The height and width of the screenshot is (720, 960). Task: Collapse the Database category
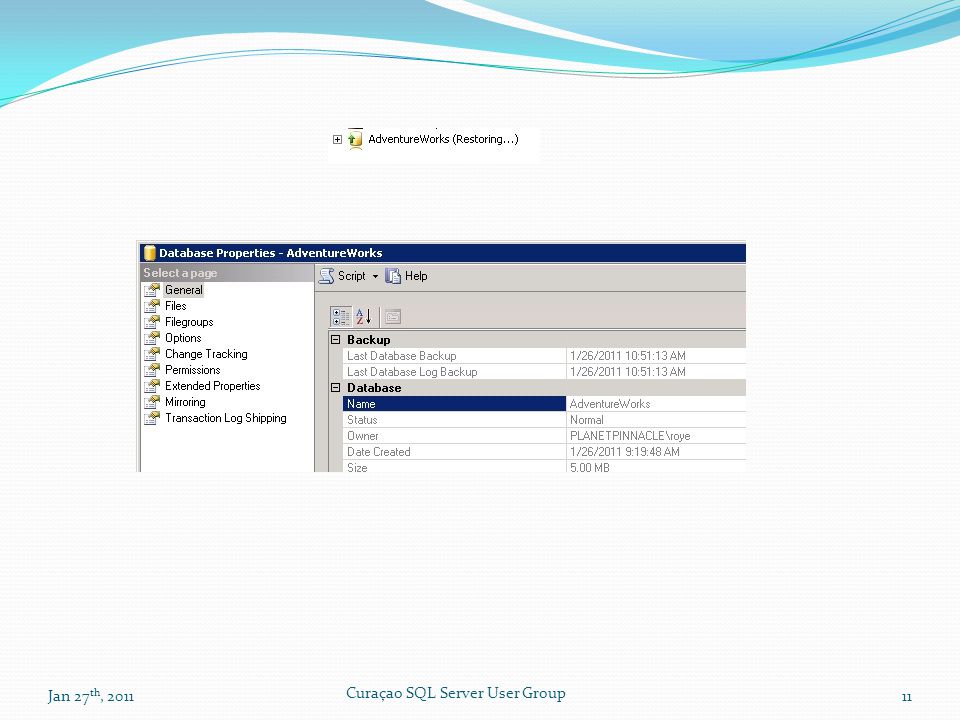[336, 388]
